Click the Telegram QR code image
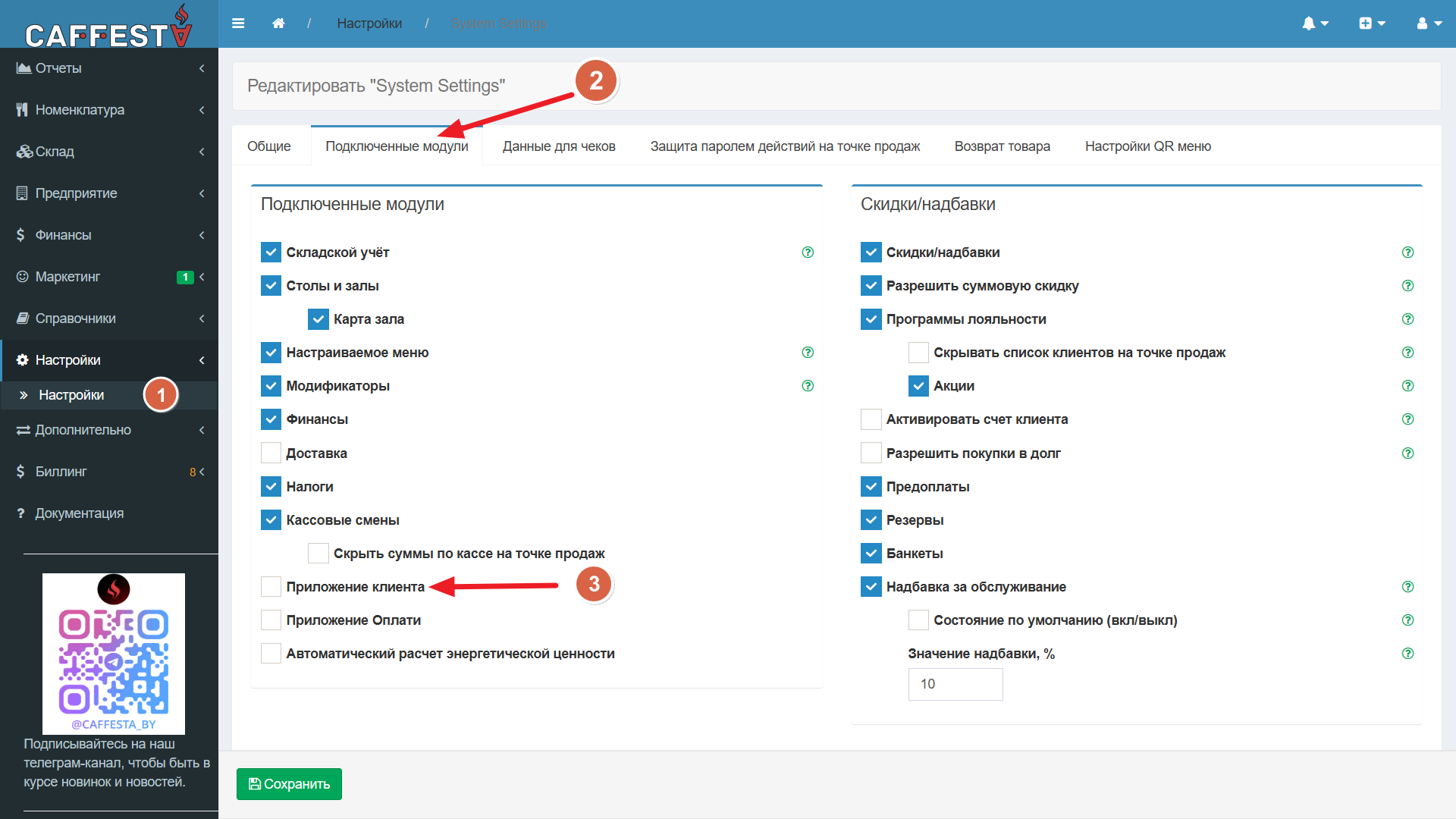The image size is (1456, 819). tap(114, 654)
